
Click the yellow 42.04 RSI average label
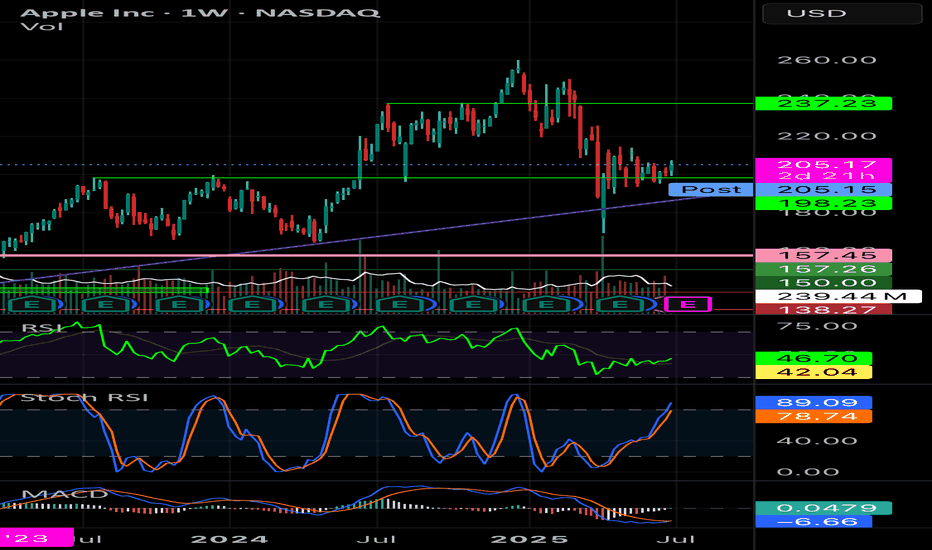[x=813, y=372]
